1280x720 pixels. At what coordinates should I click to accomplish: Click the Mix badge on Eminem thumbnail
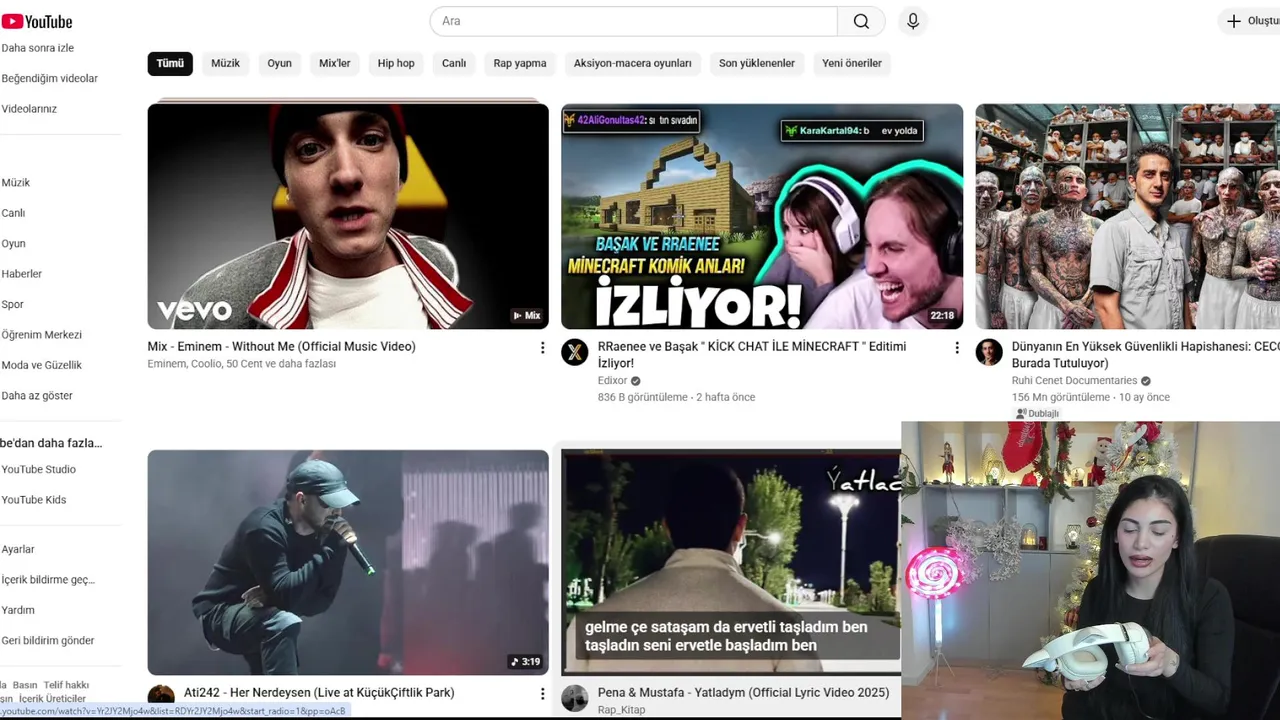(x=527, y=315)
